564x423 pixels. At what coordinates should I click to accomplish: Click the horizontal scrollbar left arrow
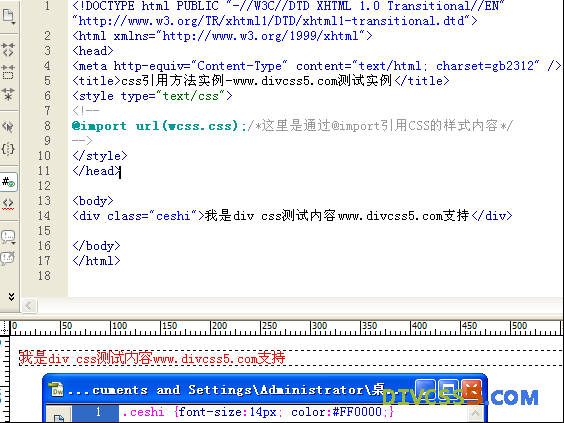(x=29, y=306)
